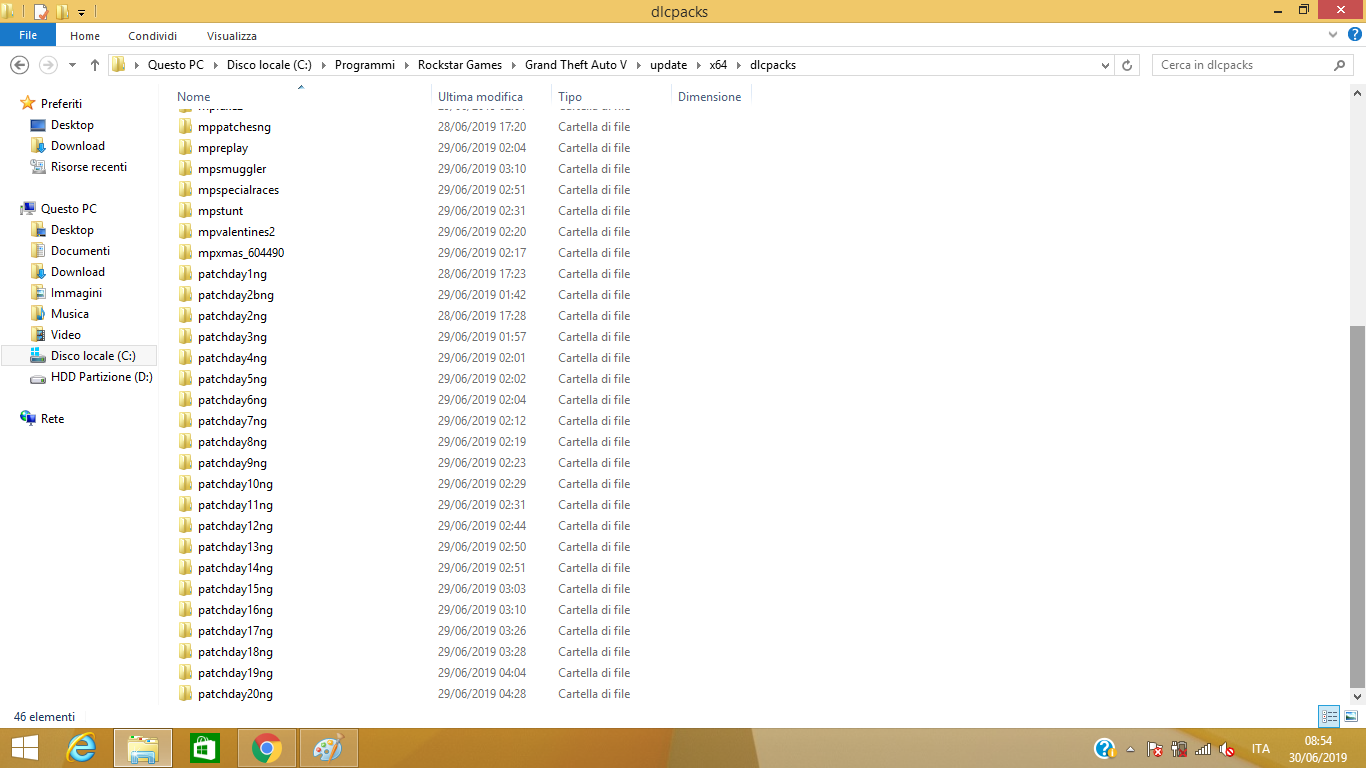Expand path arrow after x64
Viewport: 1366px width, 768px height.
point(739,65)
